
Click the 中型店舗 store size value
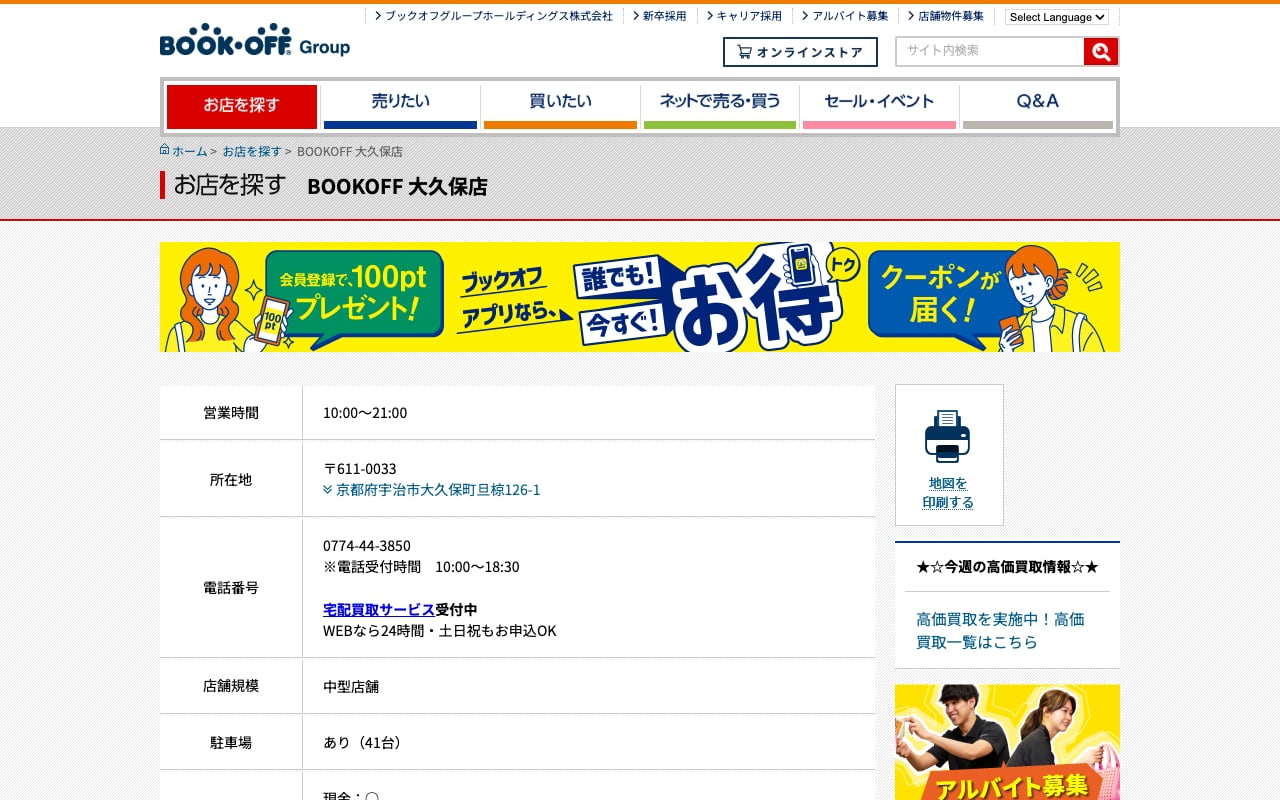click(x=351, y=687)
